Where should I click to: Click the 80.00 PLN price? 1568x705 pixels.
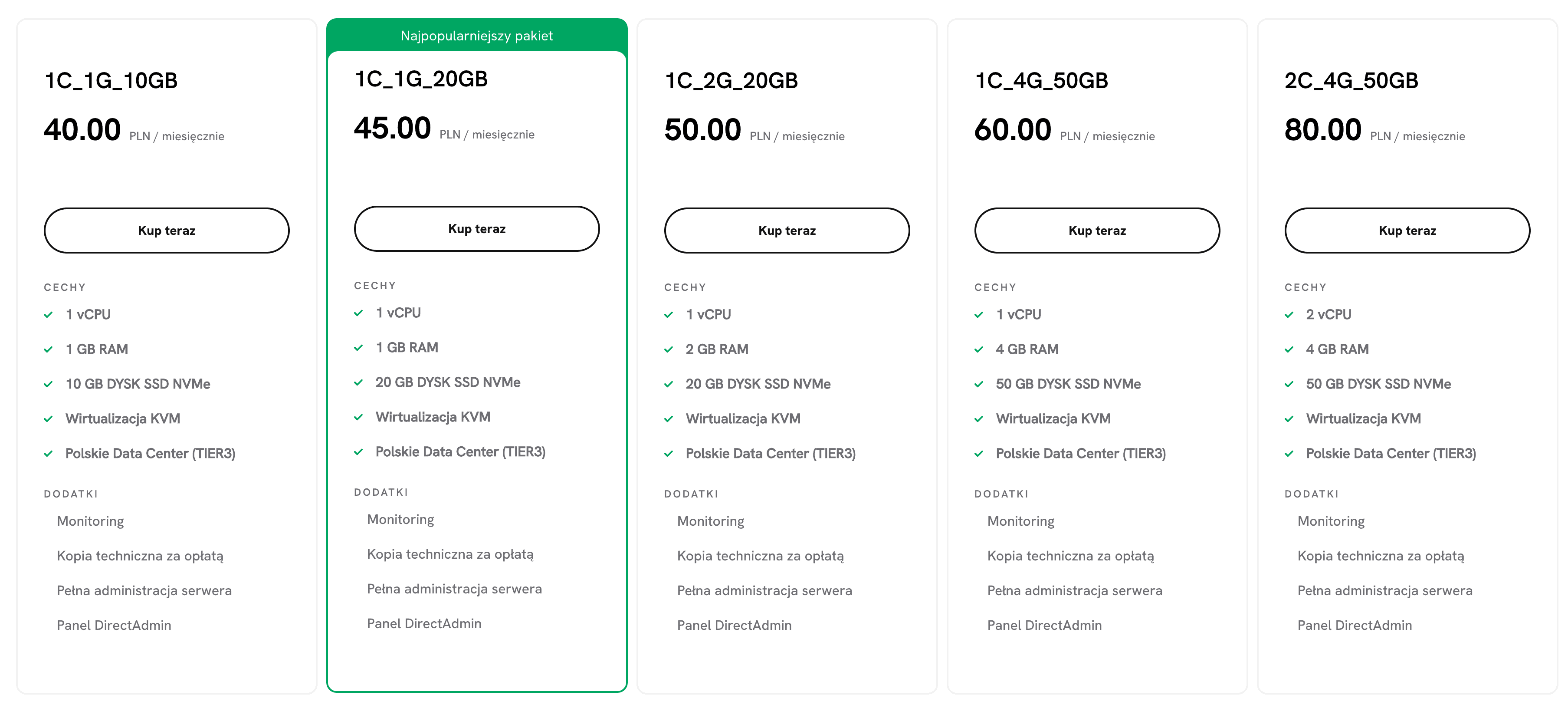1323,130
